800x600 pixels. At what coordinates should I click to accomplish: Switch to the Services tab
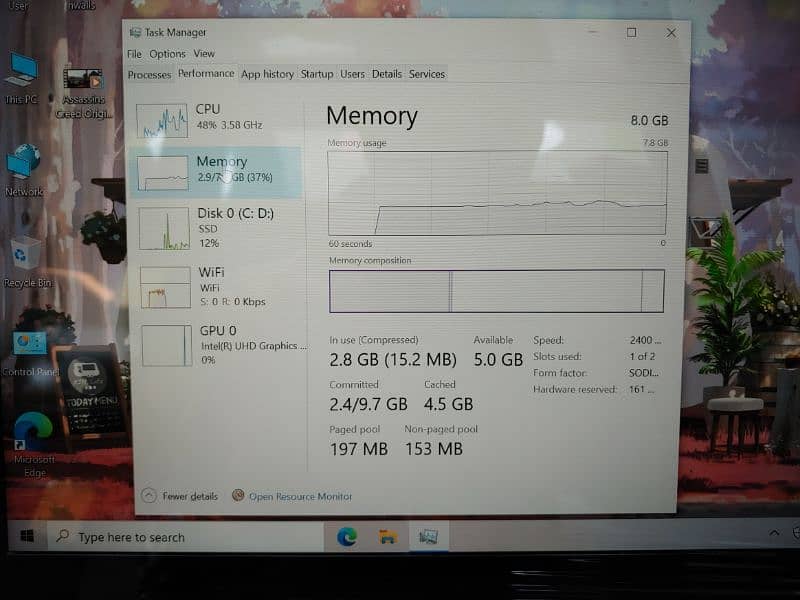pyautogui.click(x=427, y=74)
